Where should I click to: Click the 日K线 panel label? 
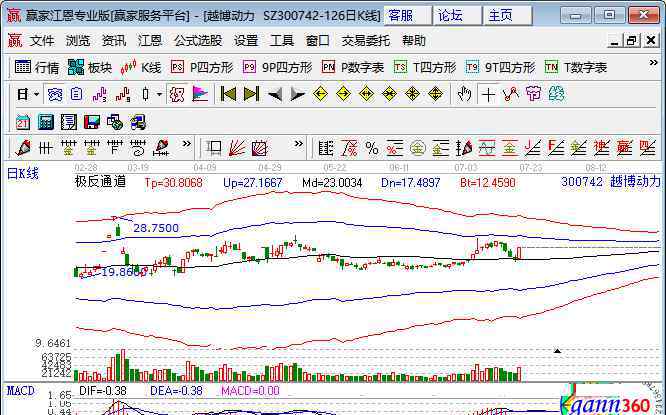pyautogui.click(x=23, y=173)
